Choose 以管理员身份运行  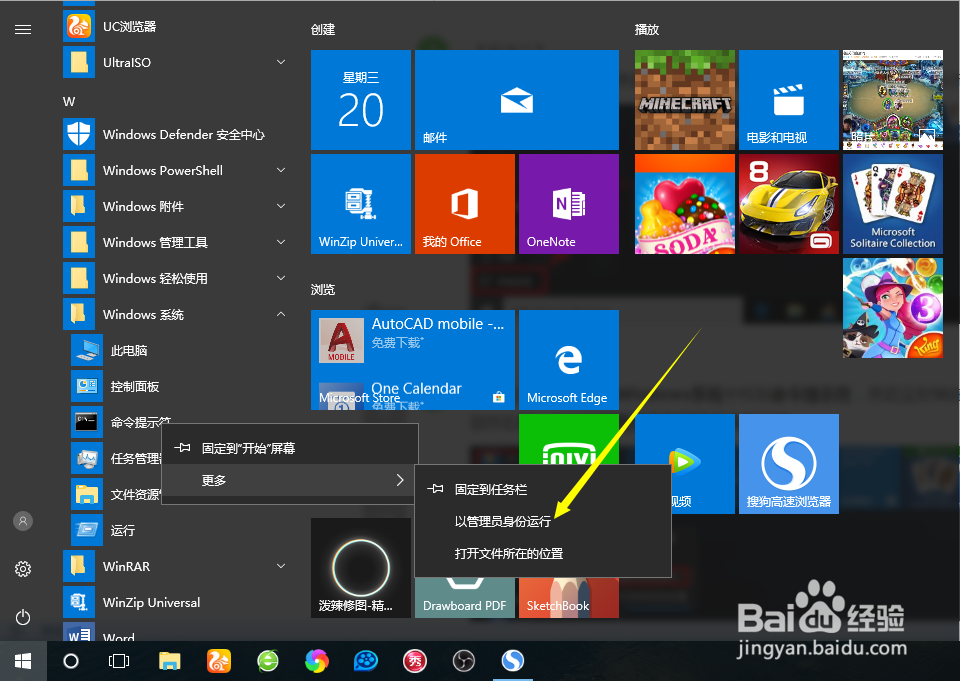click(542, 521)
